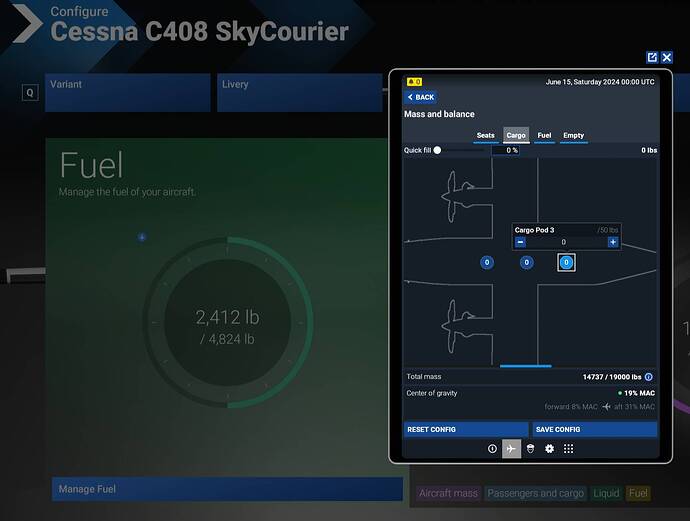Open the Total mass info icon

pyautogui.click(x=649, y=377)
